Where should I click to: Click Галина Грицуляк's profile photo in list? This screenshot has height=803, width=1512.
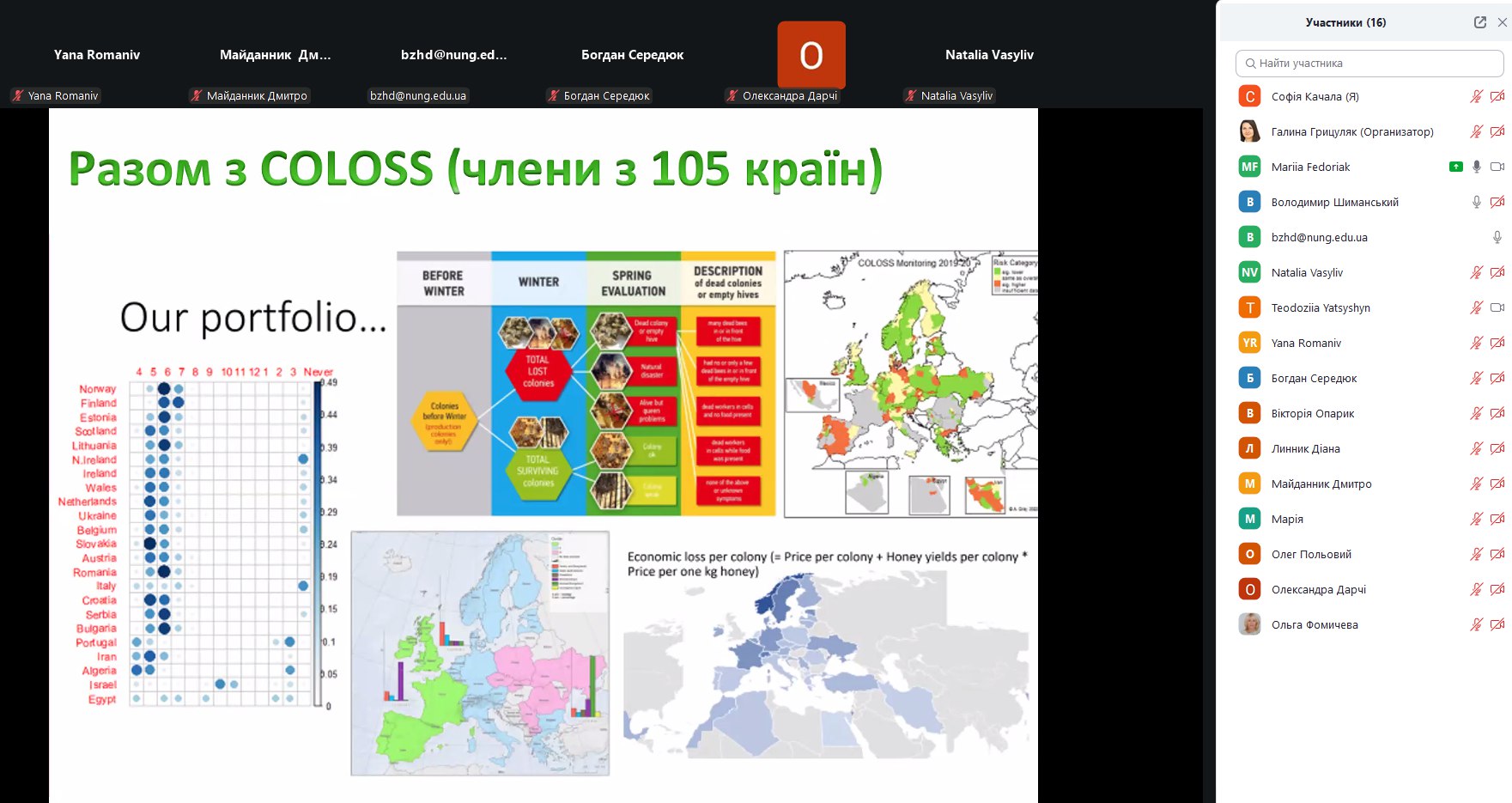(x=1249, y=131)
